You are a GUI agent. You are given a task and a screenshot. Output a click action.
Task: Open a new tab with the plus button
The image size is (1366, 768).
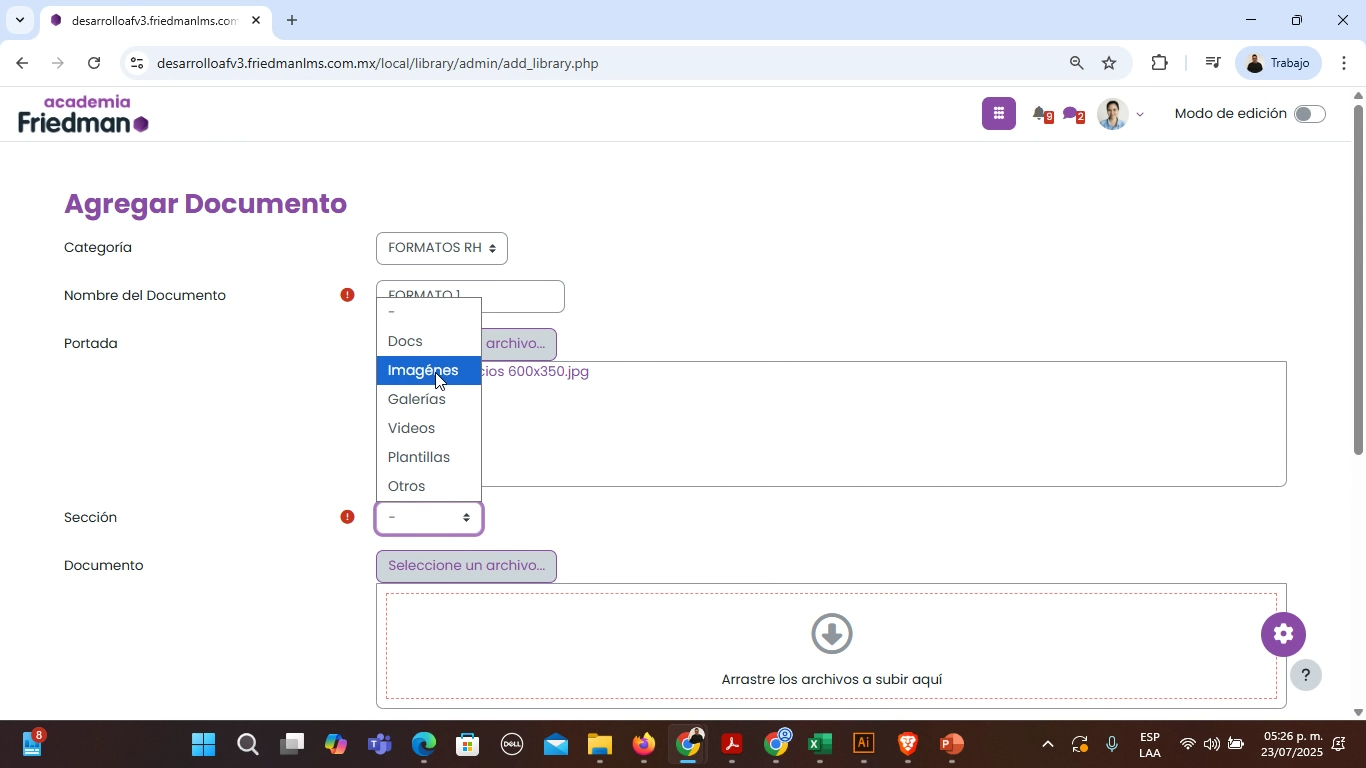[x=291, y=20]
